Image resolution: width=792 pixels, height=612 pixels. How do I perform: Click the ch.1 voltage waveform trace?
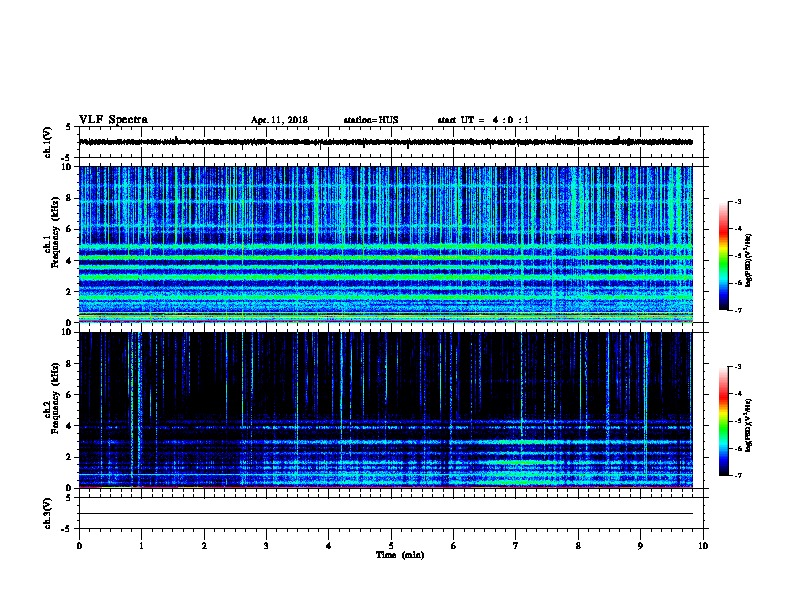386,142
